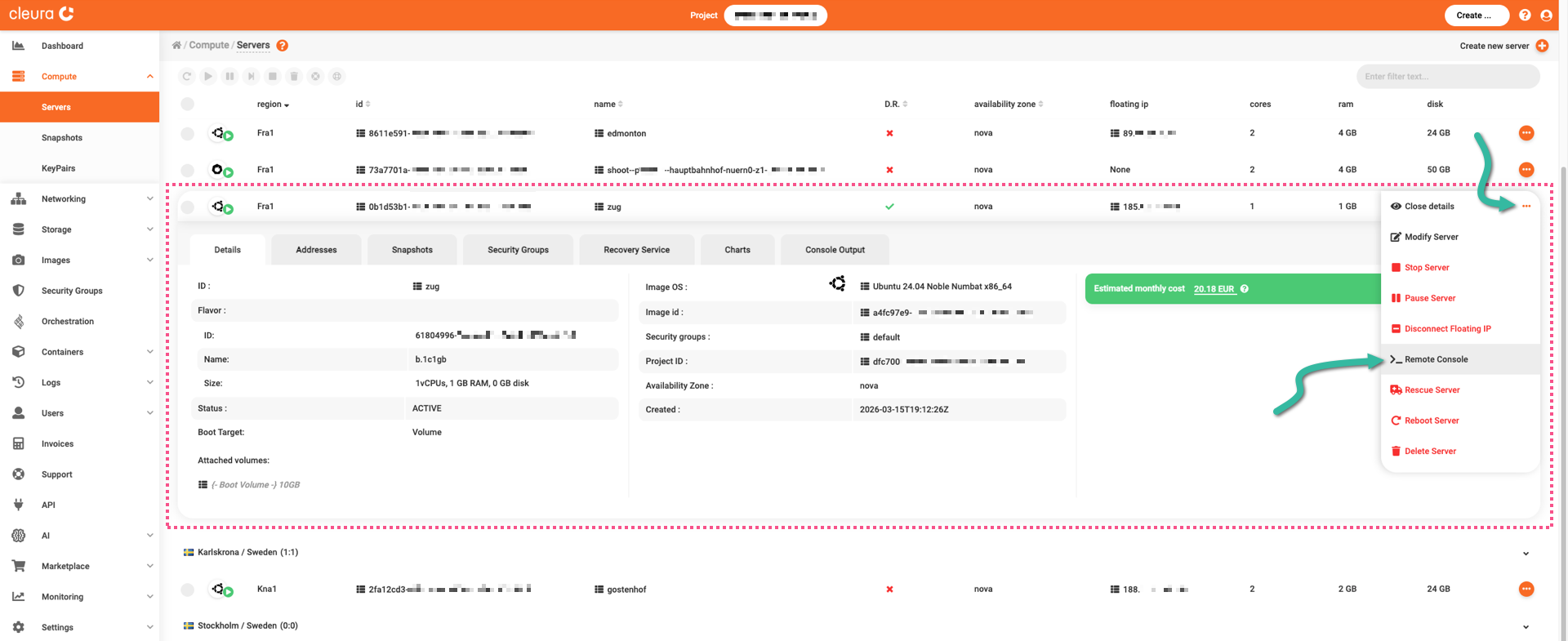Choose Disconnect Floating IP from the menu
The image size is (1568, 641).
[1460, 329]
